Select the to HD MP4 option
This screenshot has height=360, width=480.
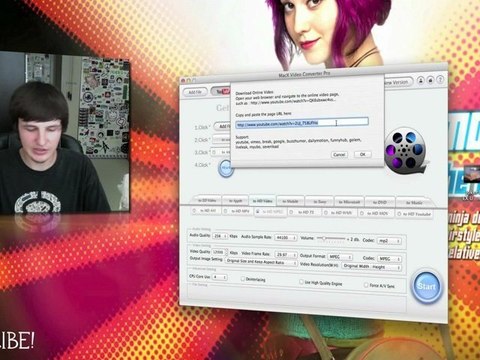pyautogui.click(x=238, y=211)
